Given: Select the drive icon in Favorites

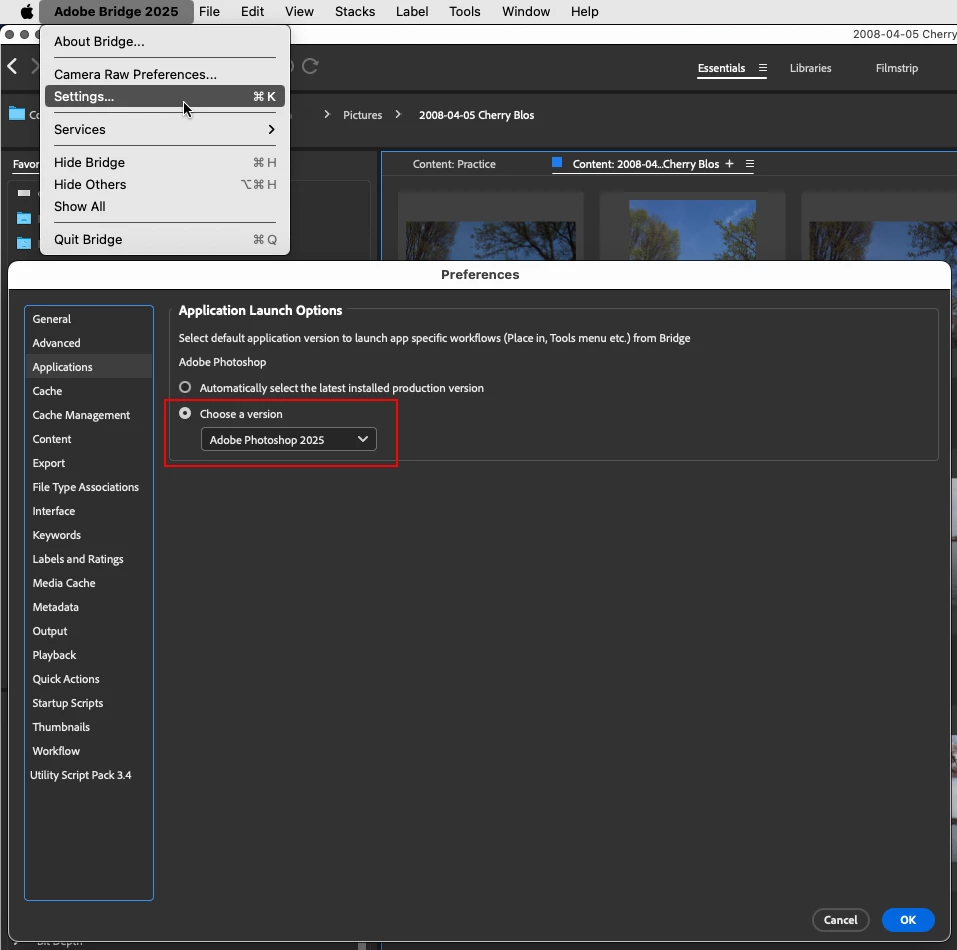Looking at the screenshot, I should (x=24, y=193).
